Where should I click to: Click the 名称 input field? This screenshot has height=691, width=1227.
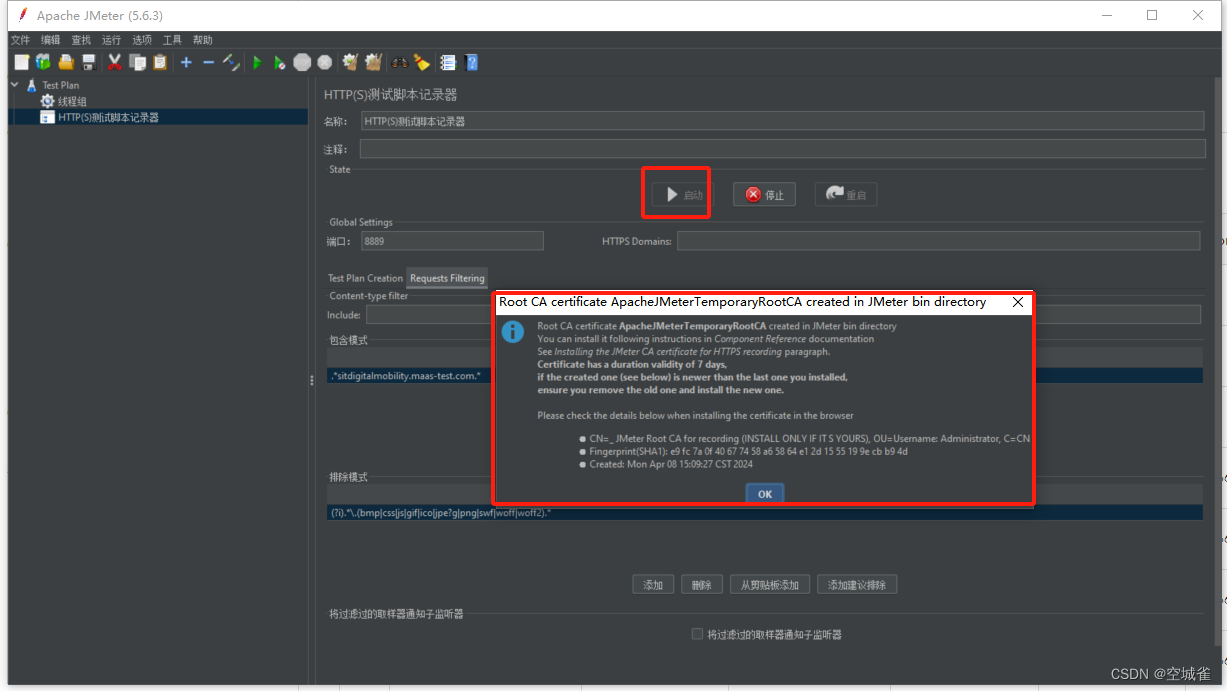(x=783, y=121)
